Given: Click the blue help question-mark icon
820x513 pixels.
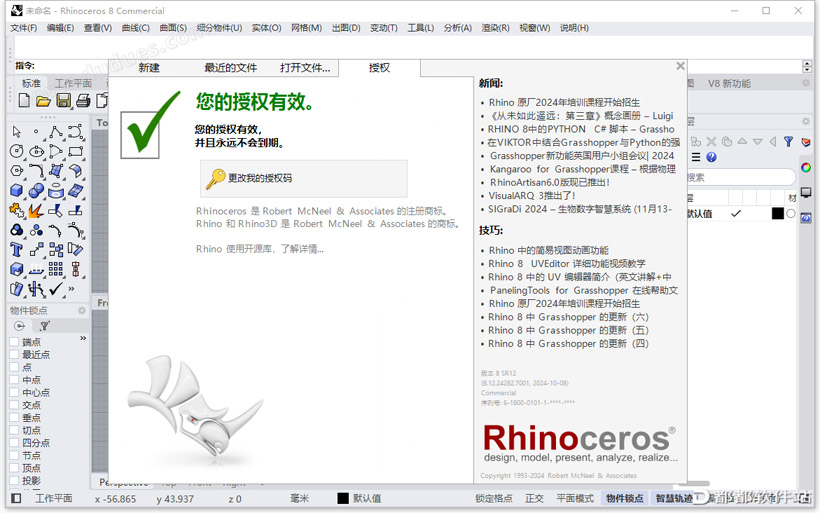Looking at the screenshot, I should coord(711,157).
